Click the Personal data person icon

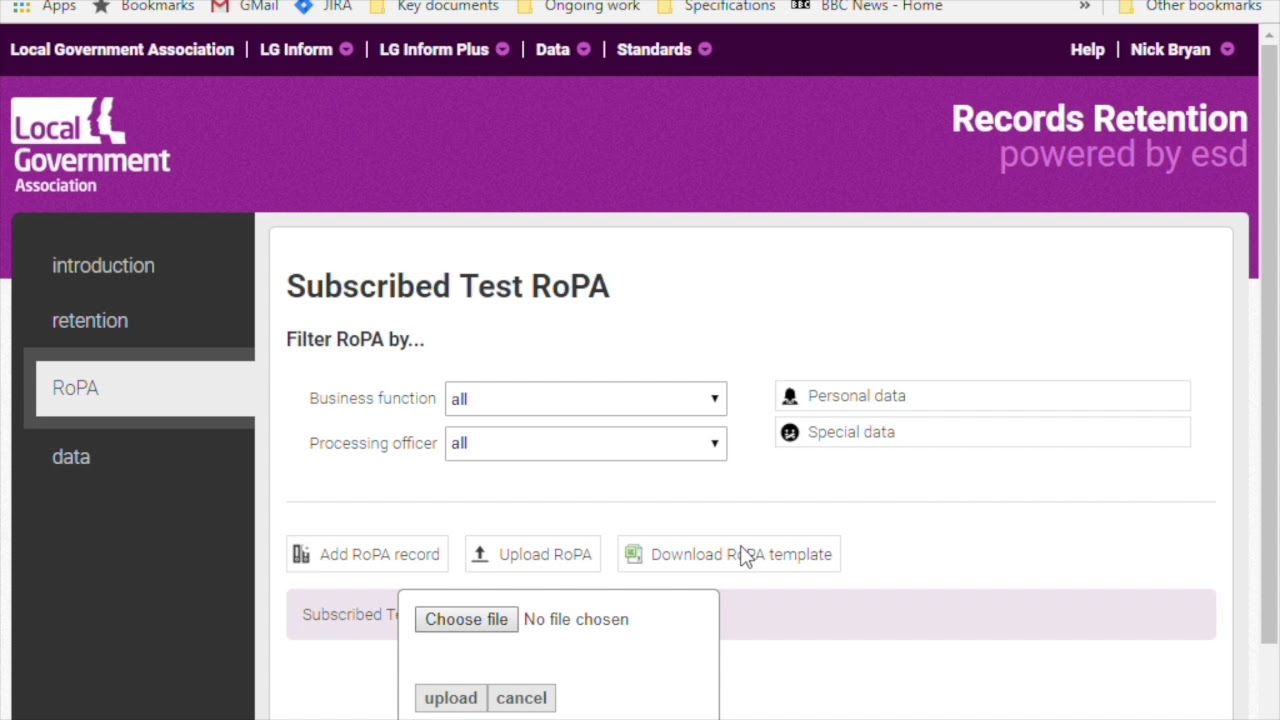(x=790, y=396)
